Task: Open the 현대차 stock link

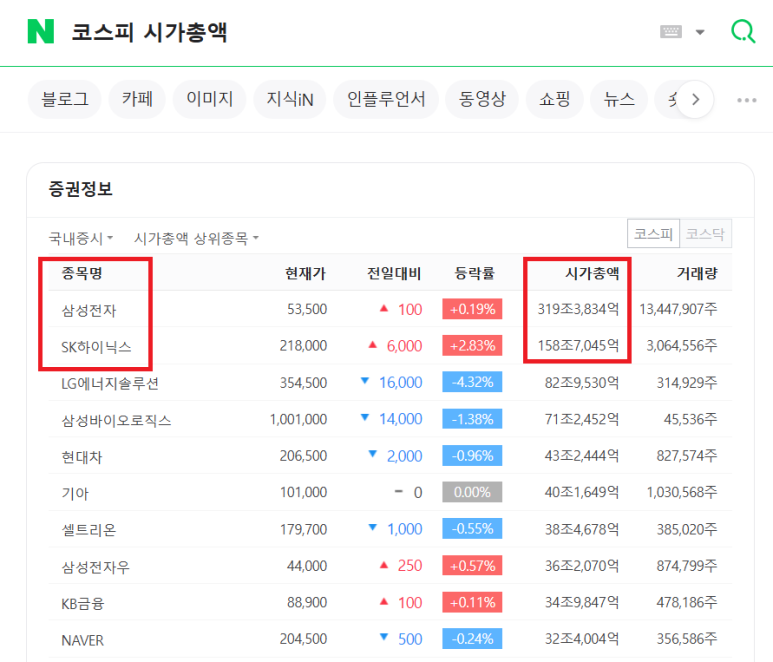Action: click(x=82, y=457)
